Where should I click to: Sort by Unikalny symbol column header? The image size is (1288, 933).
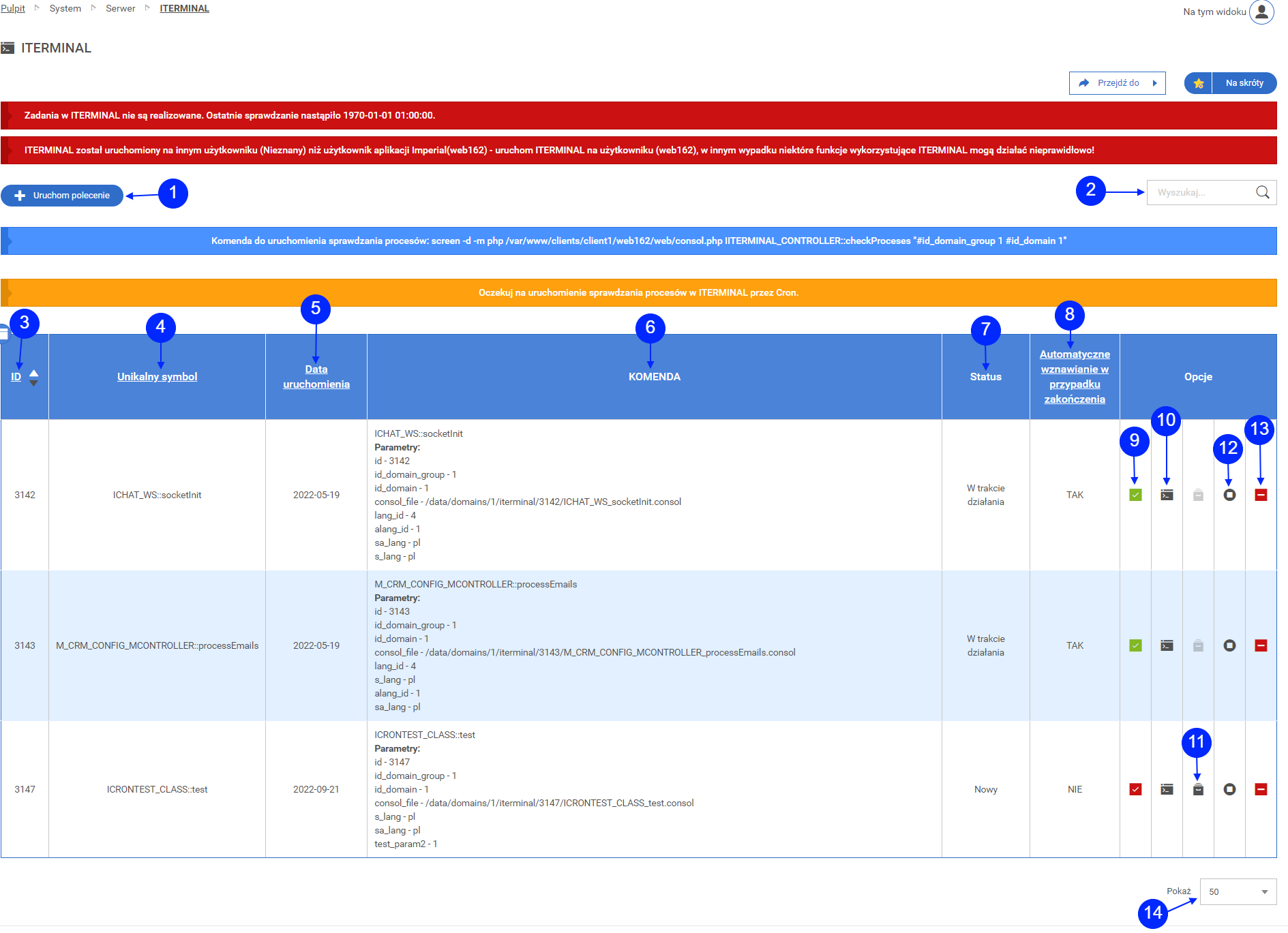(x=157, y=377)
